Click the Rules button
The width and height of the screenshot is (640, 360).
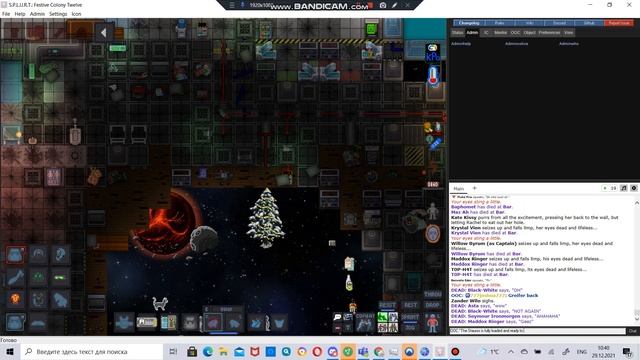[499, 23]
